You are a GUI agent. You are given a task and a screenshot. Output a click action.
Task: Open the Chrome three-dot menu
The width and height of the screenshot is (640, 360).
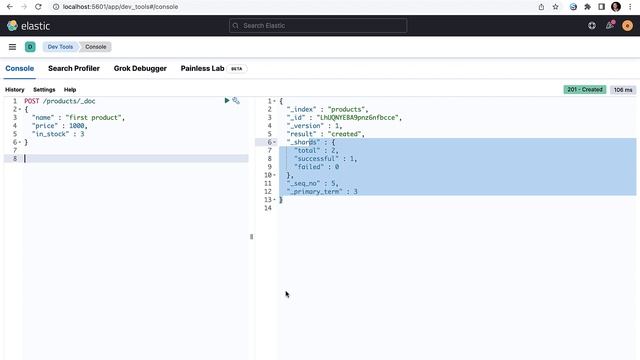(x=630, y=7)
